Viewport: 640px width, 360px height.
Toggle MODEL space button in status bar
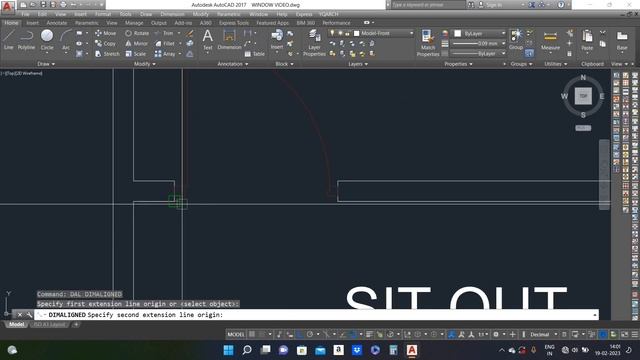click(236, 334)
